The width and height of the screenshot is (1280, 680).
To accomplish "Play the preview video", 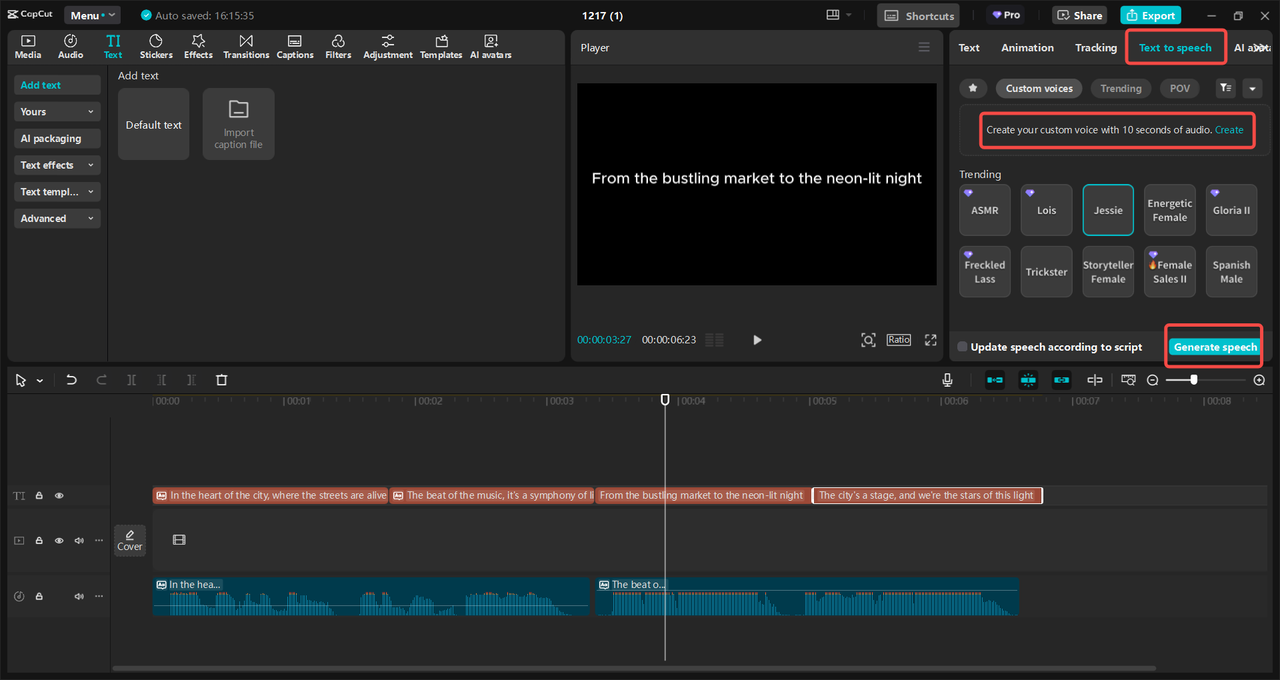I will pos(757,340).
